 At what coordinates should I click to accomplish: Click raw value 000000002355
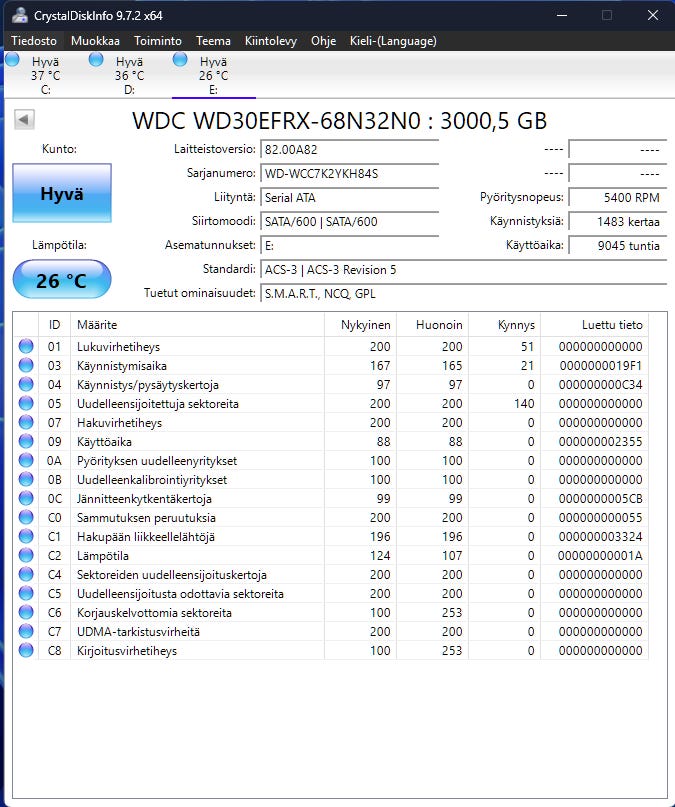[600, 442]
